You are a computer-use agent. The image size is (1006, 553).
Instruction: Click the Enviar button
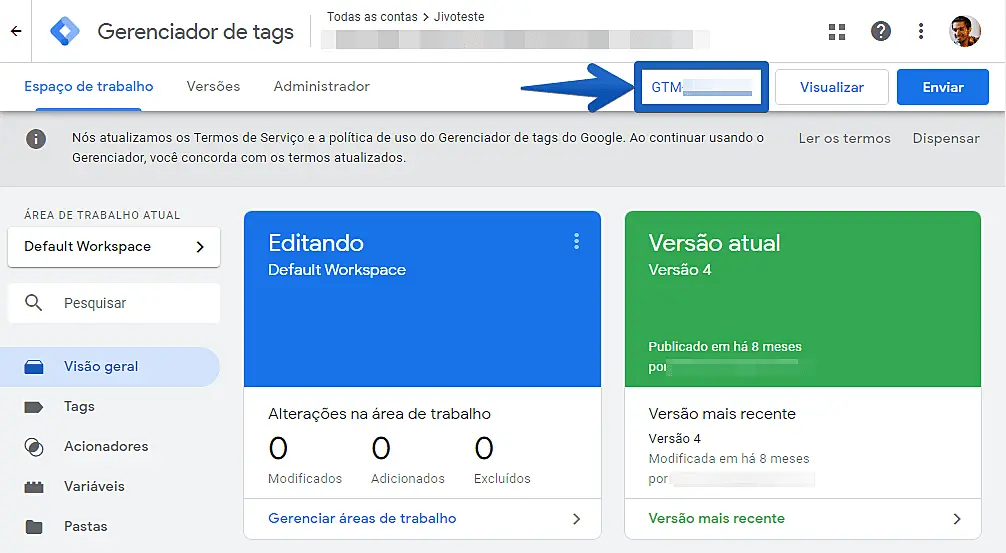[942, 87]
